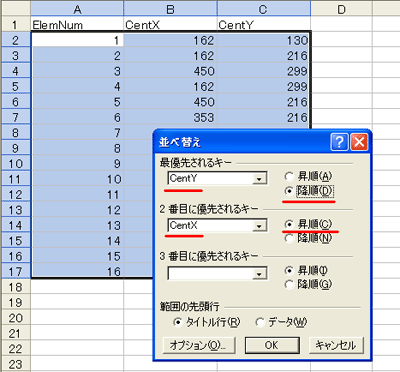400x372 pixels.
Task: Click cell A2 containing 1
Action: [77, 40]
